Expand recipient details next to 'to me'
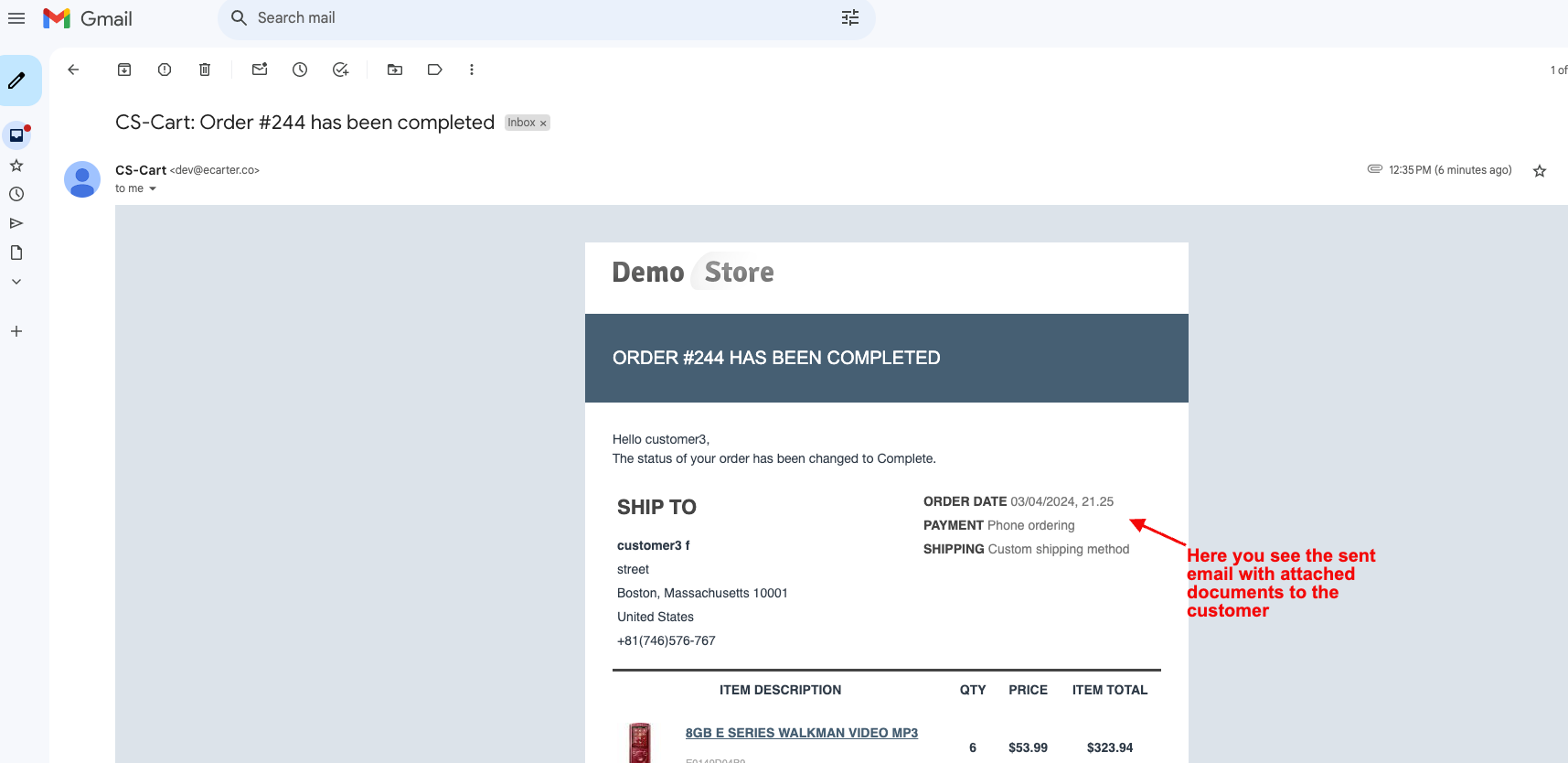1568x763 pixels. (x=153, y=189)
